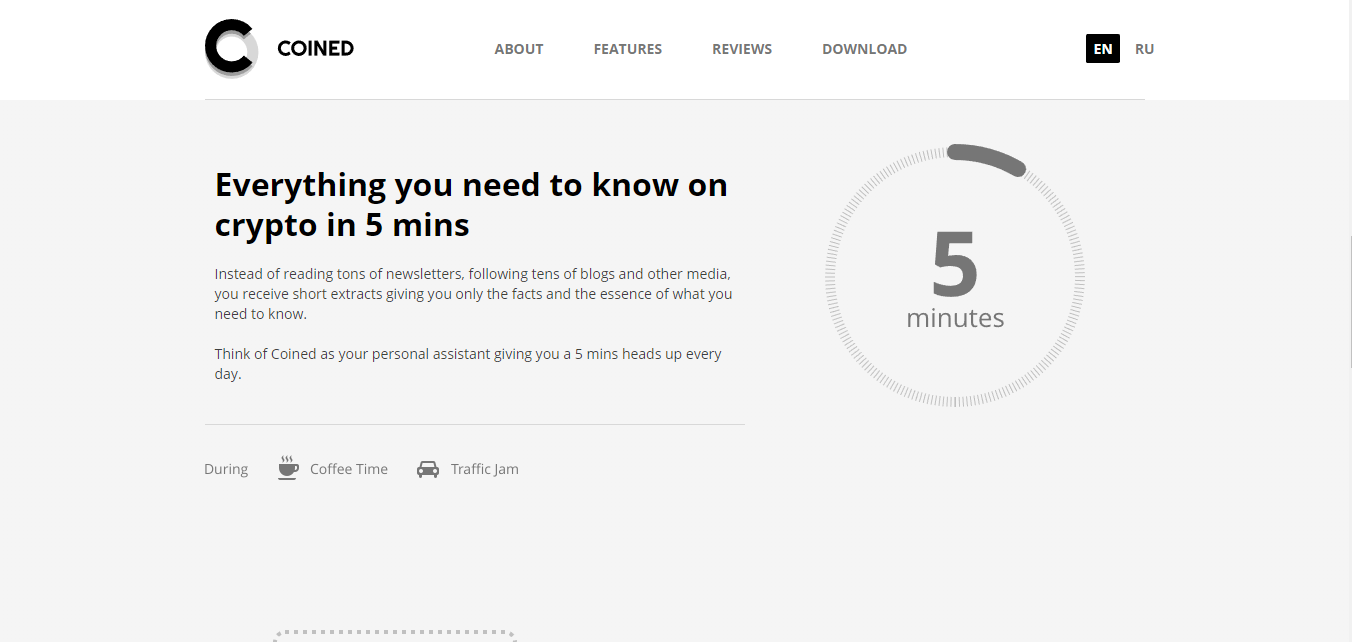Open the About menu item

(x=519, y=49)
